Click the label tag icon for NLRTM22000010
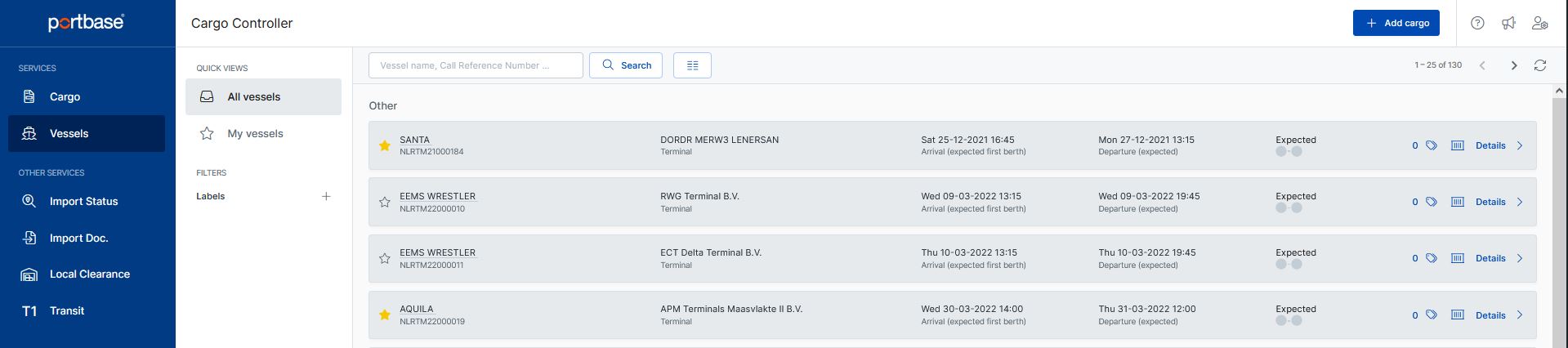 coord(1432,202)
